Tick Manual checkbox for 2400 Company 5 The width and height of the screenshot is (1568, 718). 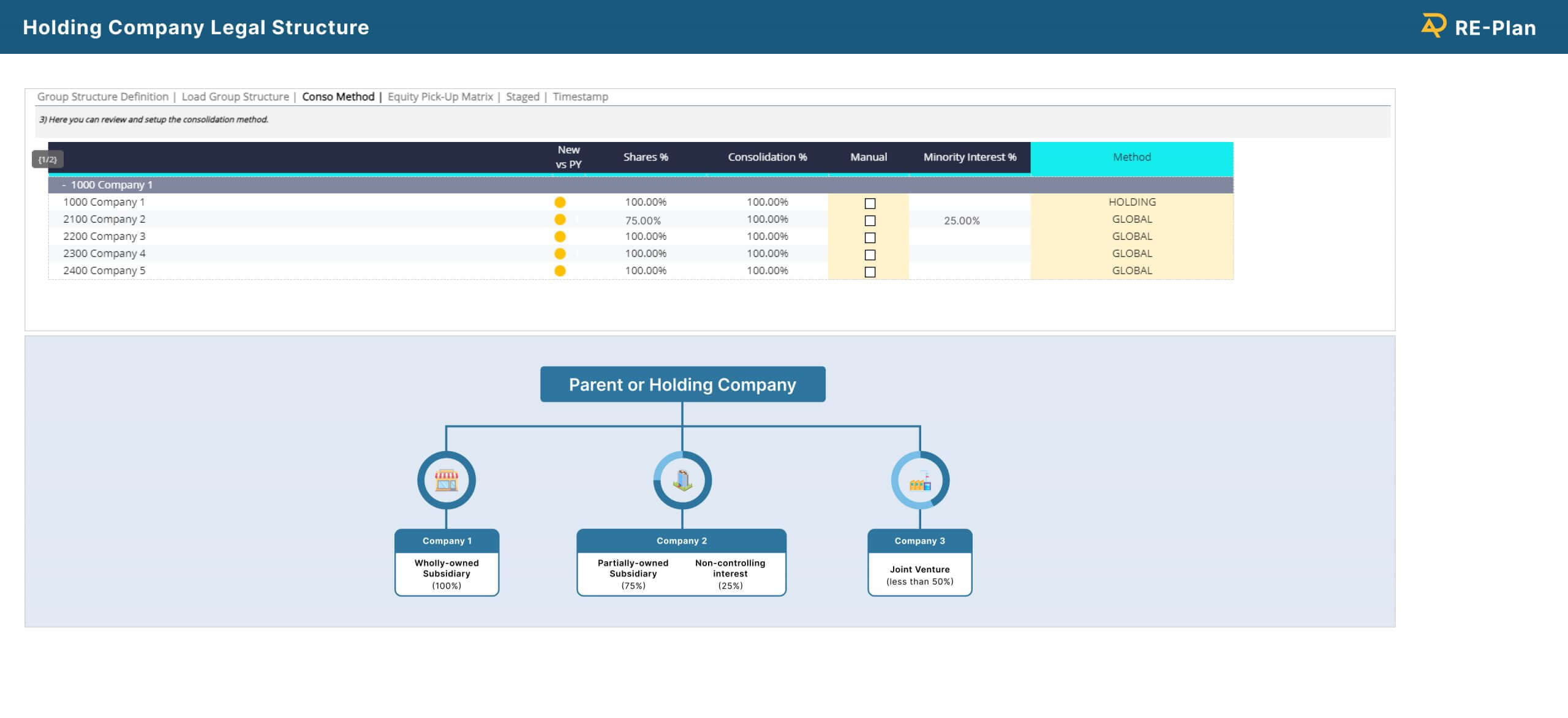(x=870, y=272)
